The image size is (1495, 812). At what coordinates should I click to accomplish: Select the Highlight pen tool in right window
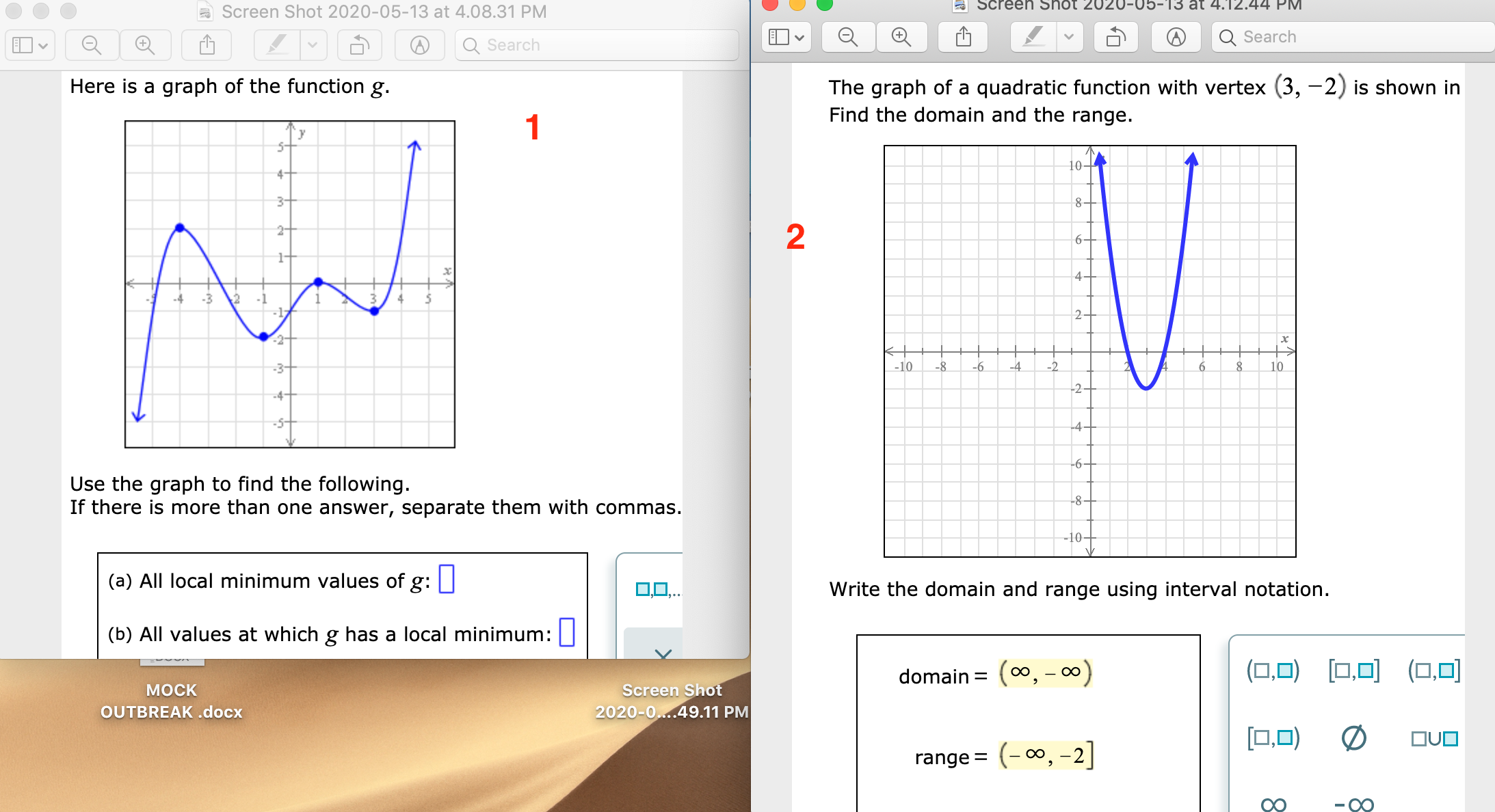coord(1033,37)
